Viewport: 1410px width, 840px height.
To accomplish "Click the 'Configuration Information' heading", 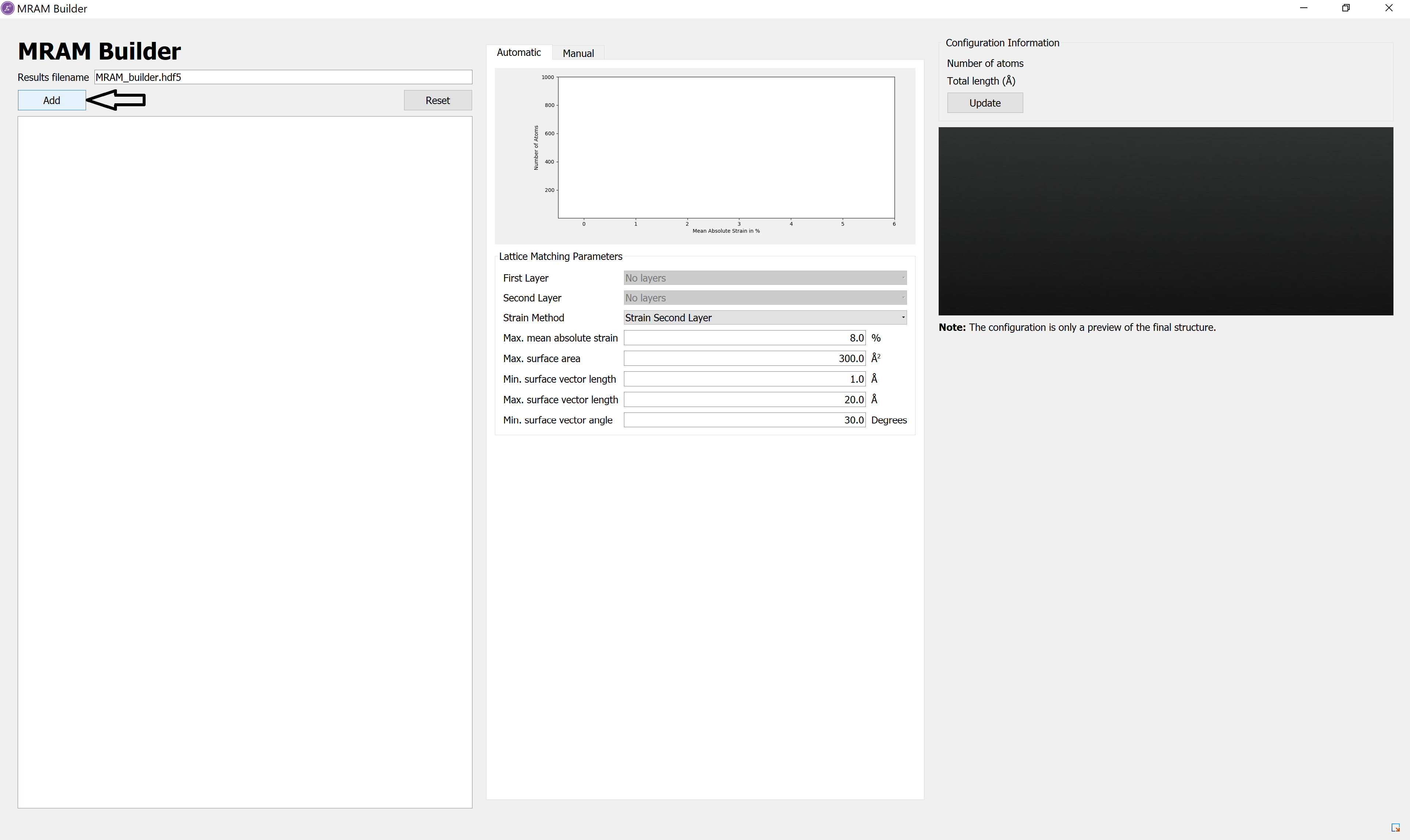I will pyautogui.click(x=1003, y=43).
